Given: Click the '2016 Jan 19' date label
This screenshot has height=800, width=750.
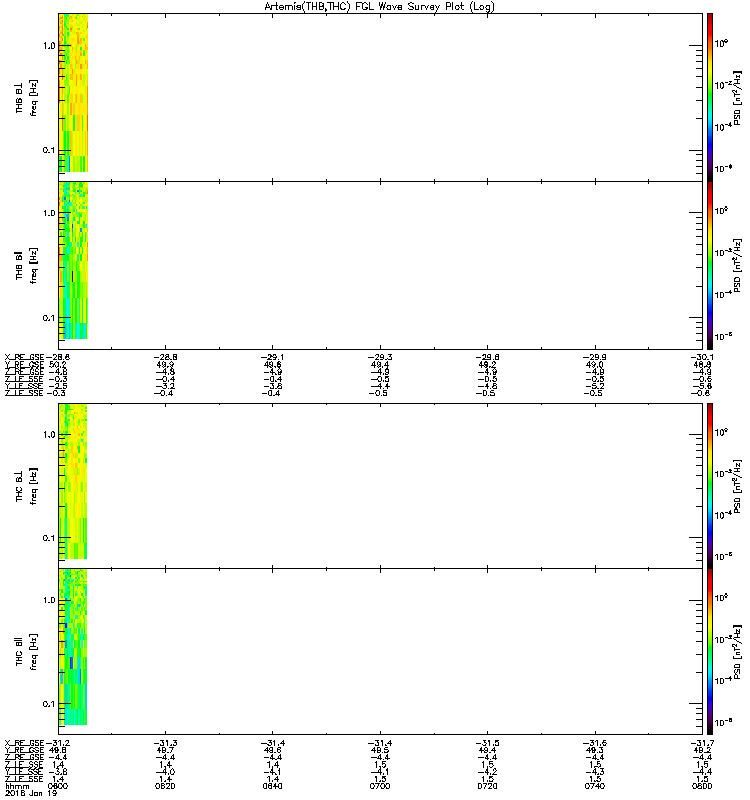Looking at the screenshot, I should pyautogui.click(x=31, y=793).
